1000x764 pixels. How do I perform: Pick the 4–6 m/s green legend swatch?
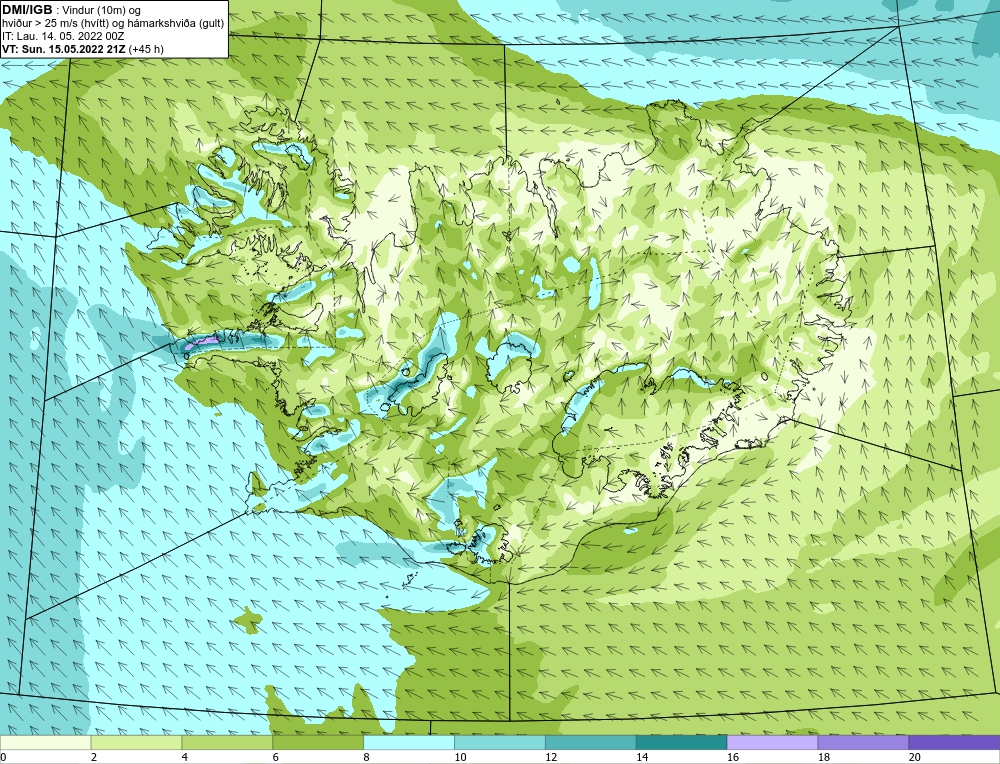click(227, 742)
